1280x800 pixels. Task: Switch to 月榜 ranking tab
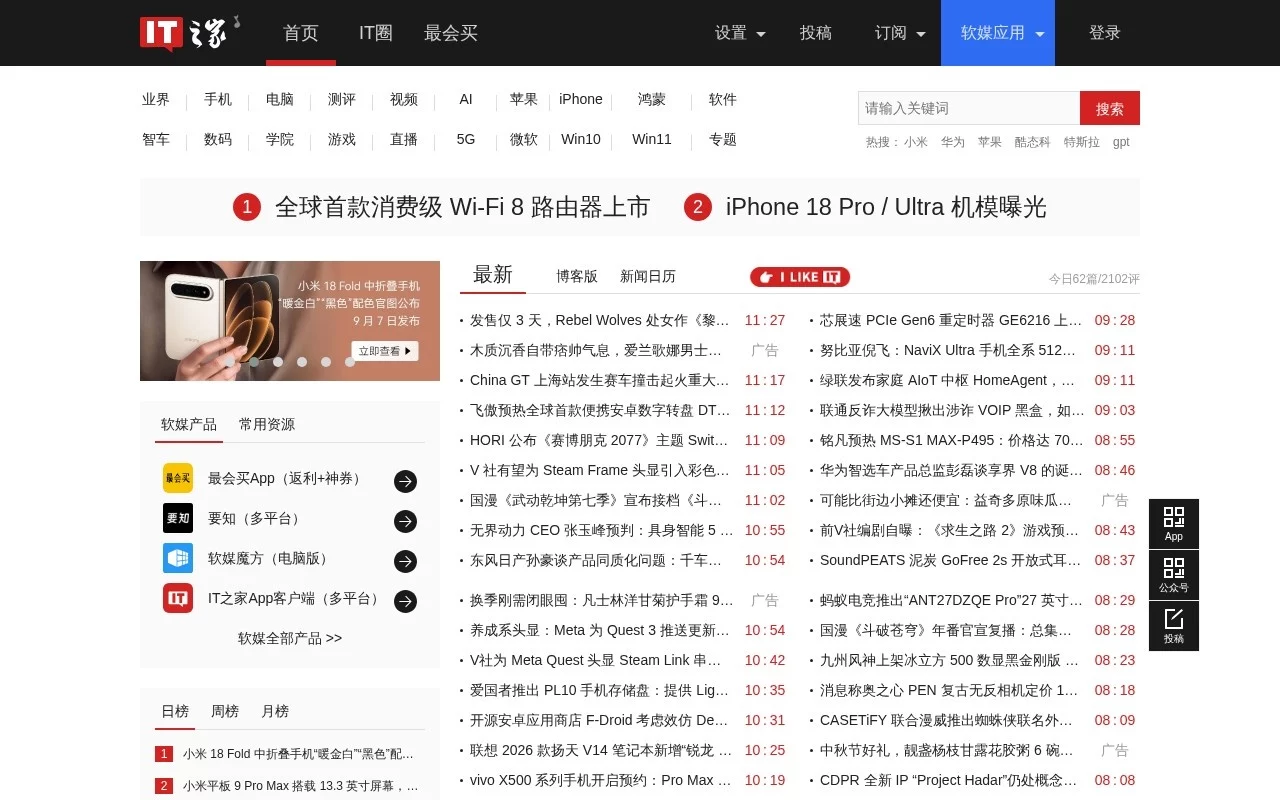275,711
